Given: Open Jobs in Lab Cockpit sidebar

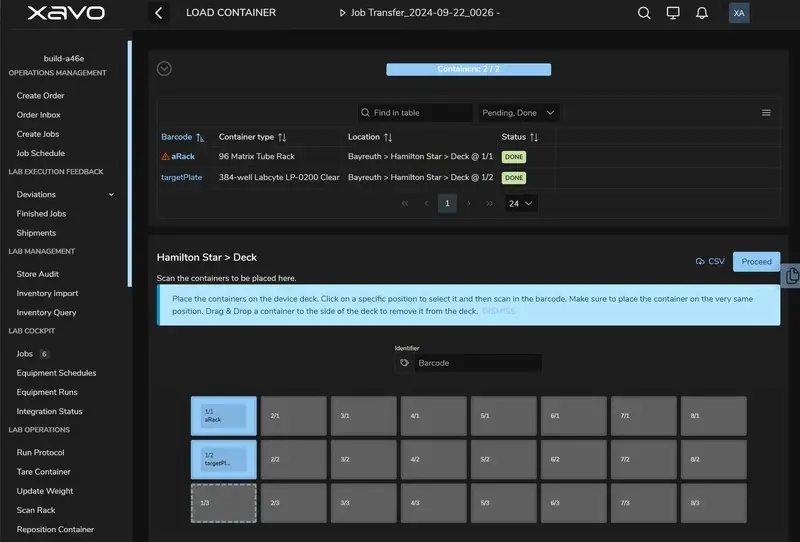Looking at the screenshot, I should click(24, 354).
